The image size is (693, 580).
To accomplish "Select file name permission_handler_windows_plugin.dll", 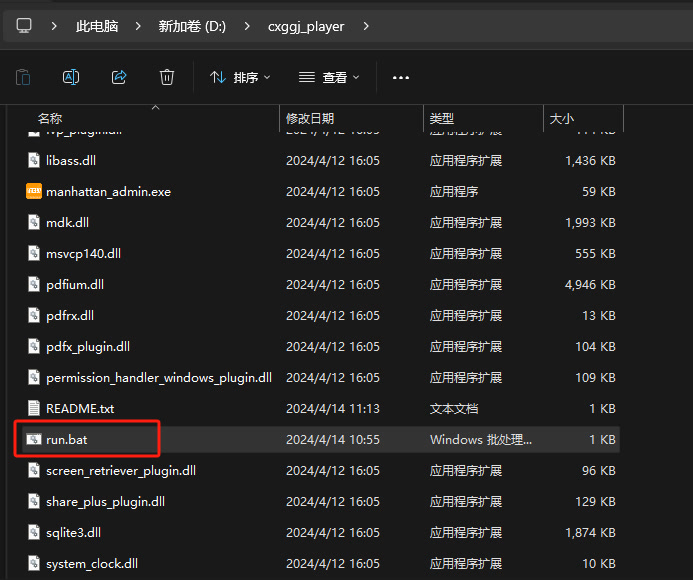I will coord(159,378).
